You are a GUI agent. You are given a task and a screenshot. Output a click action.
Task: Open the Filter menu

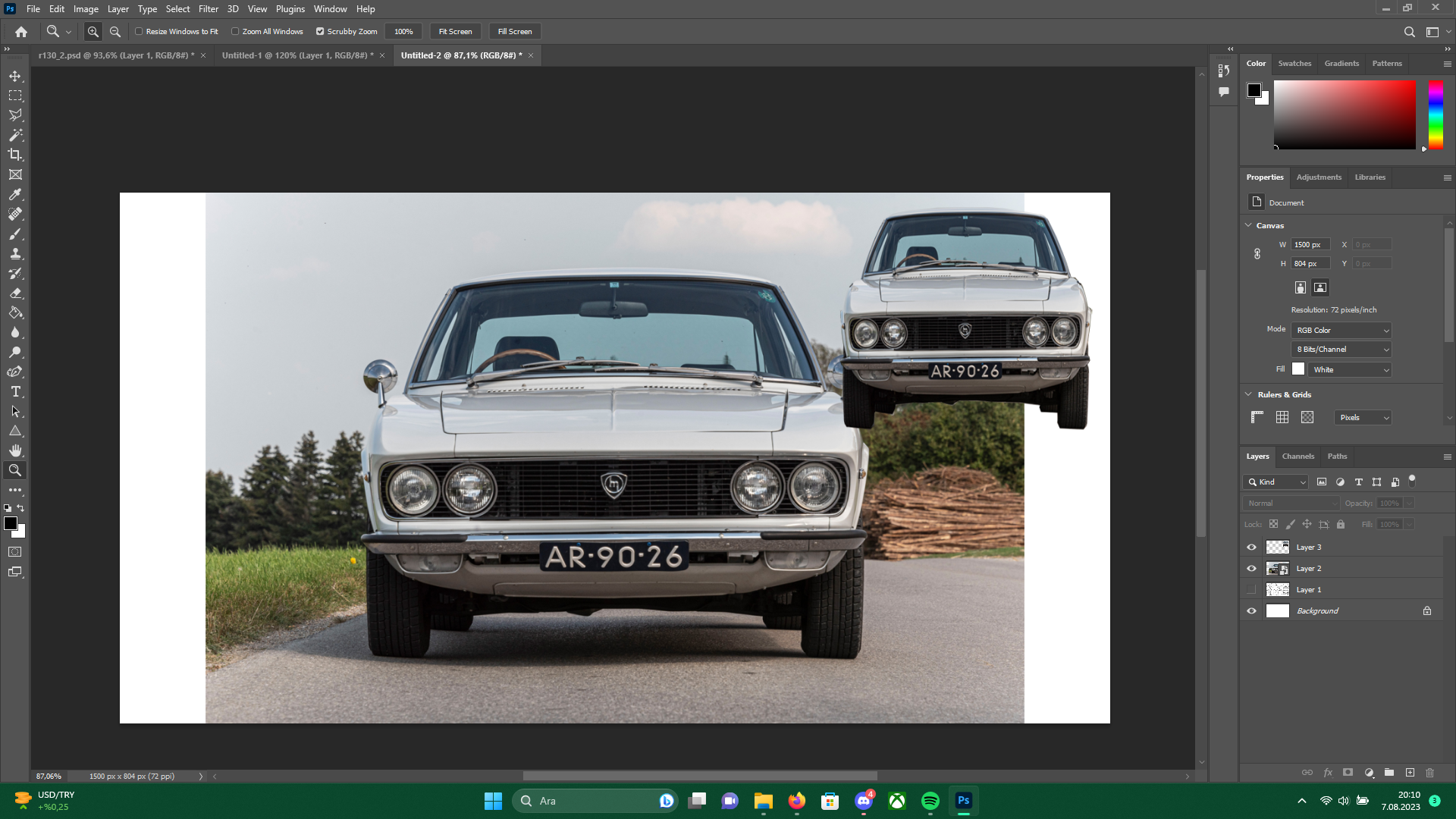pos(209,9)
